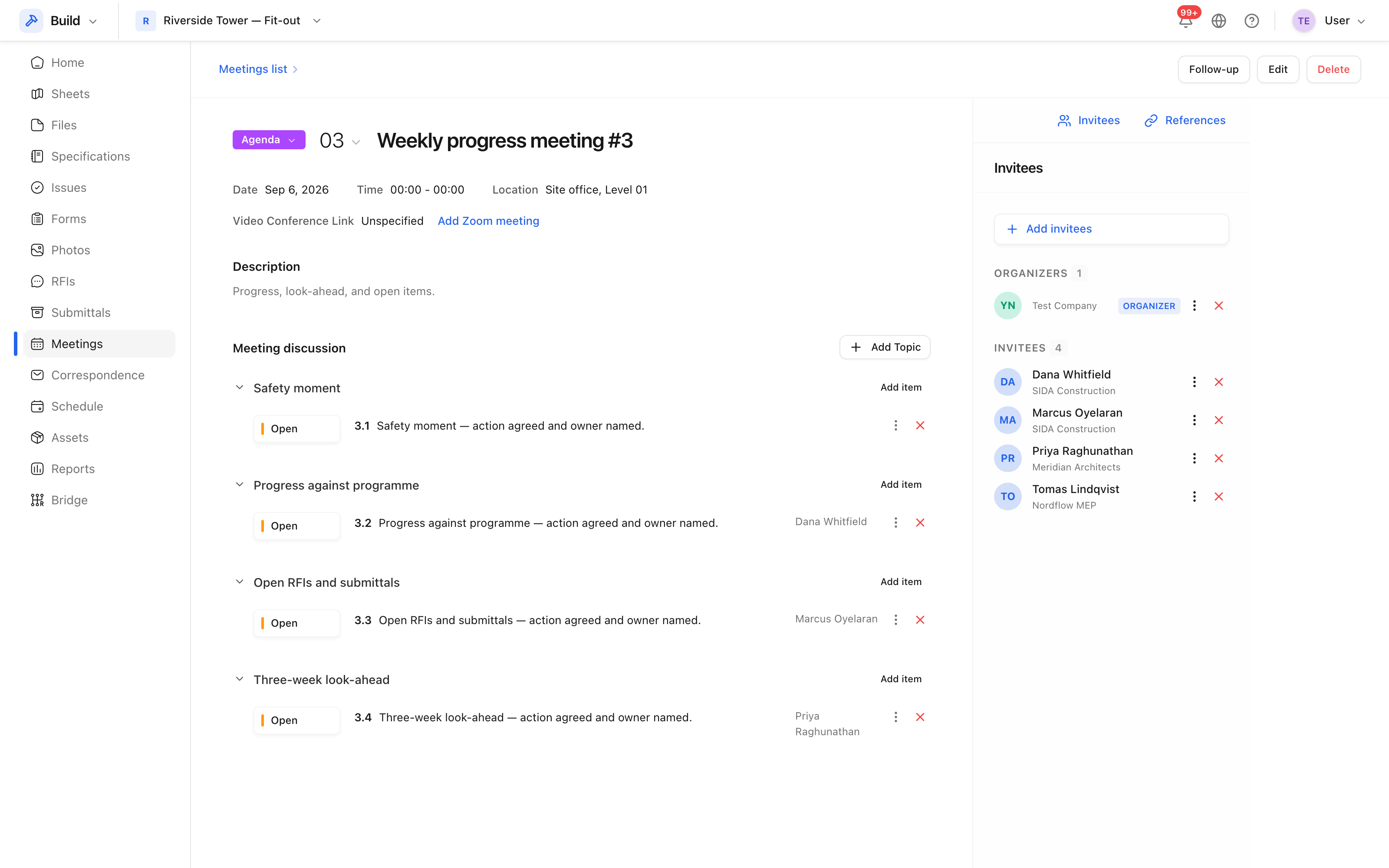Navigate to Correspondence in sidebar
This screenshot has height=868, width=1389.
[99, 375]
